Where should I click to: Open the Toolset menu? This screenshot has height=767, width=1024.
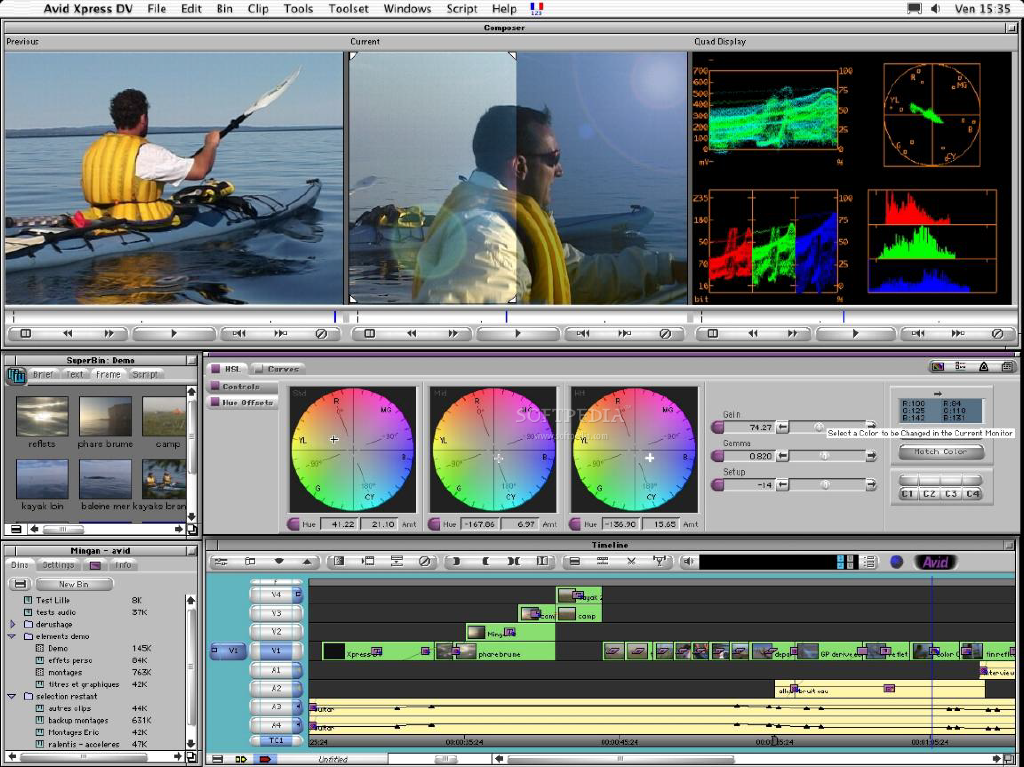[x=348, y=9]
